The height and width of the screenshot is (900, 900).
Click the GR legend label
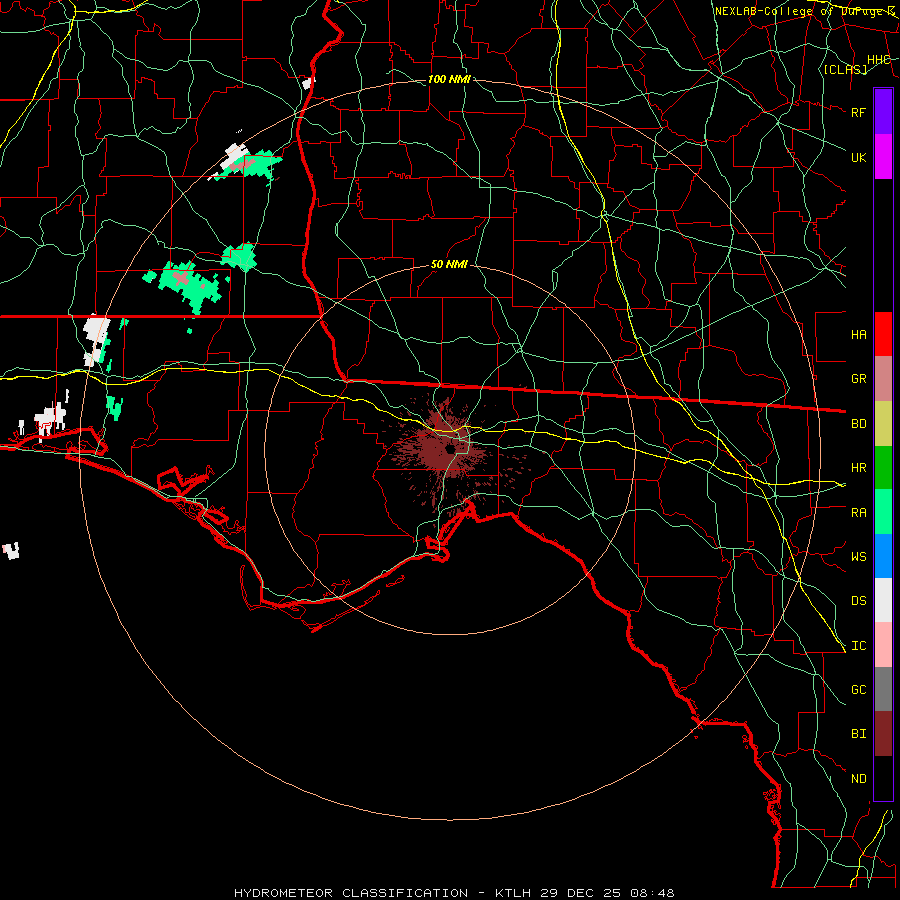(x=858, y=379)
